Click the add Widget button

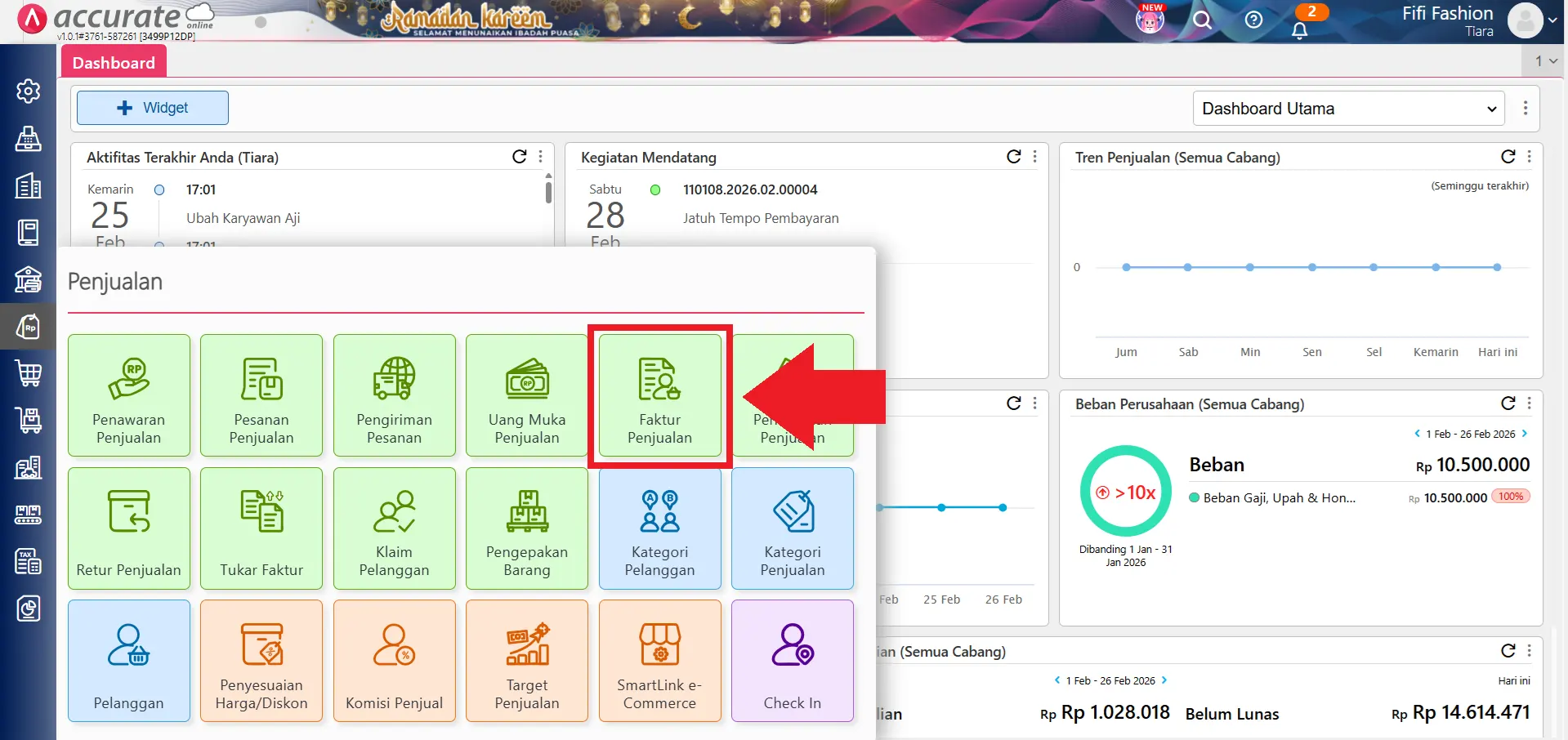coord(153,108)
